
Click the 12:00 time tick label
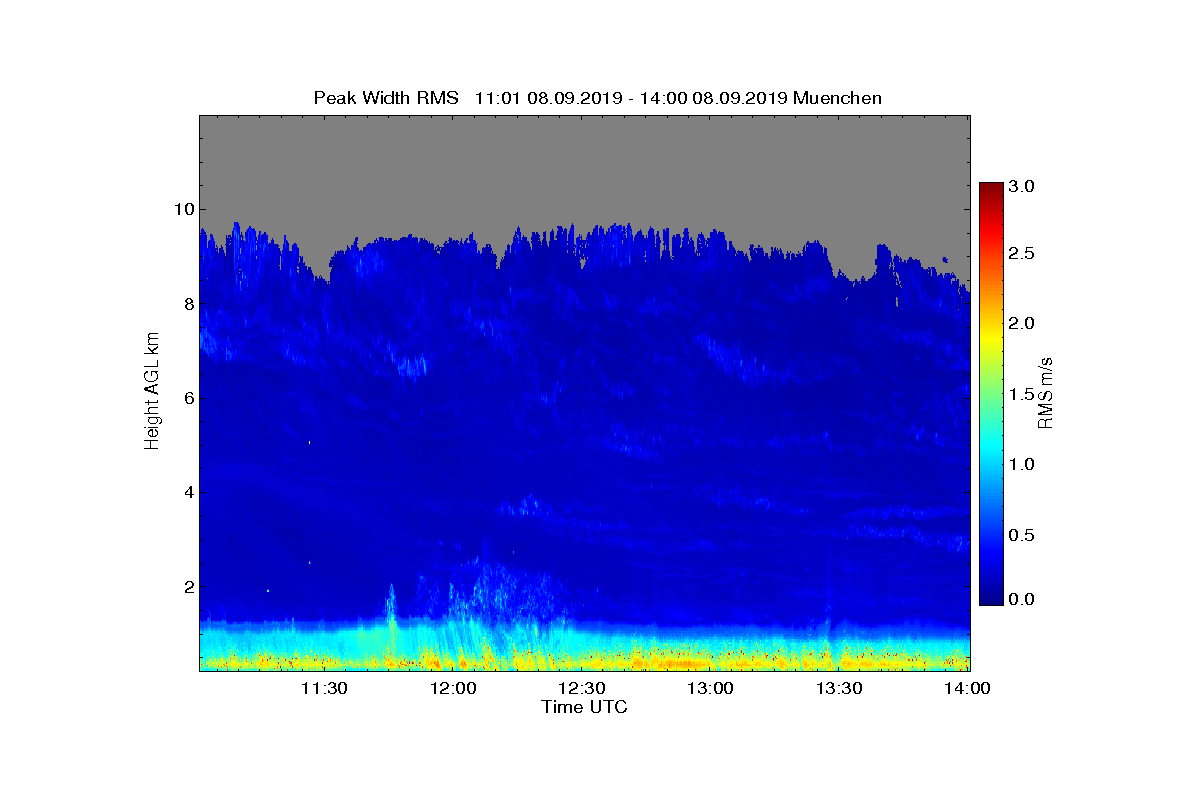[453, 689]
